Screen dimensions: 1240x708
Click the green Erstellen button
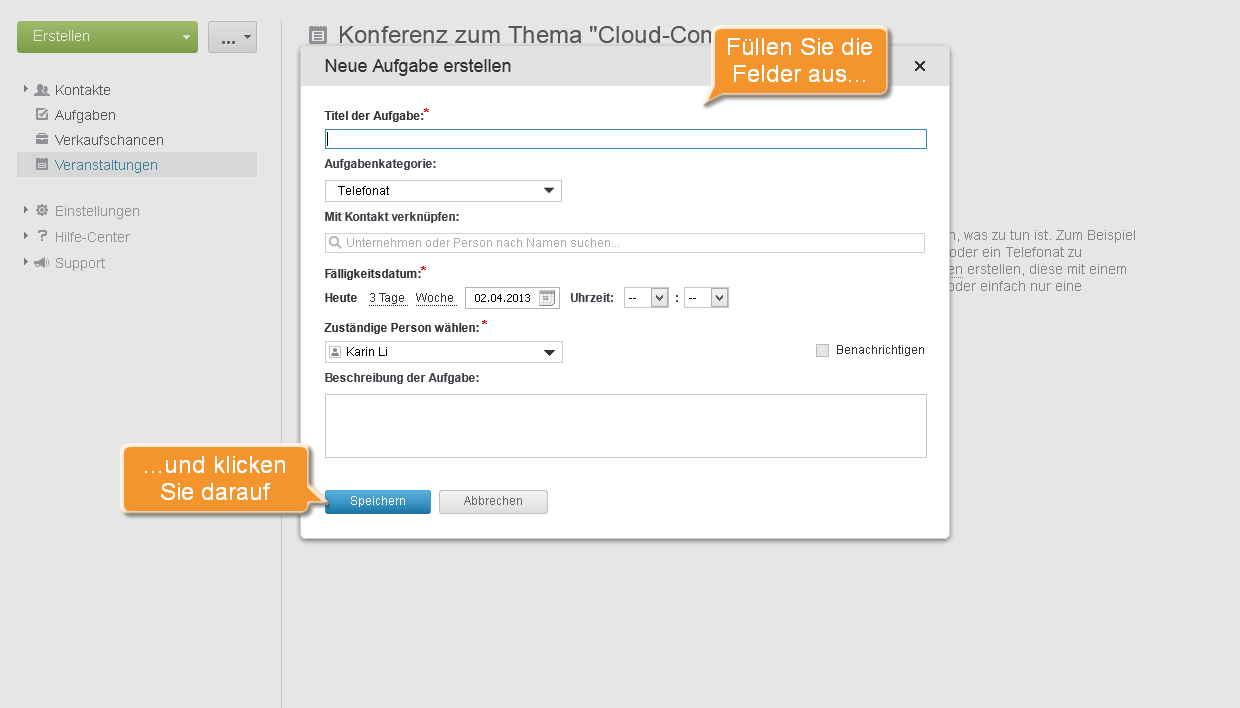[x=107, y=37]
